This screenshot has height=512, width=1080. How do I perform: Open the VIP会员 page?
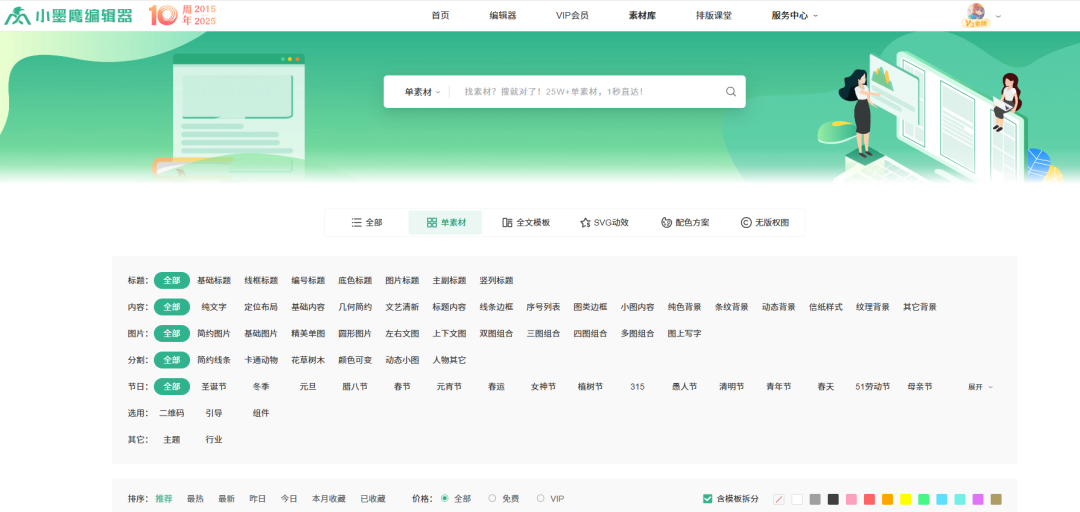[x=572, y=16]
